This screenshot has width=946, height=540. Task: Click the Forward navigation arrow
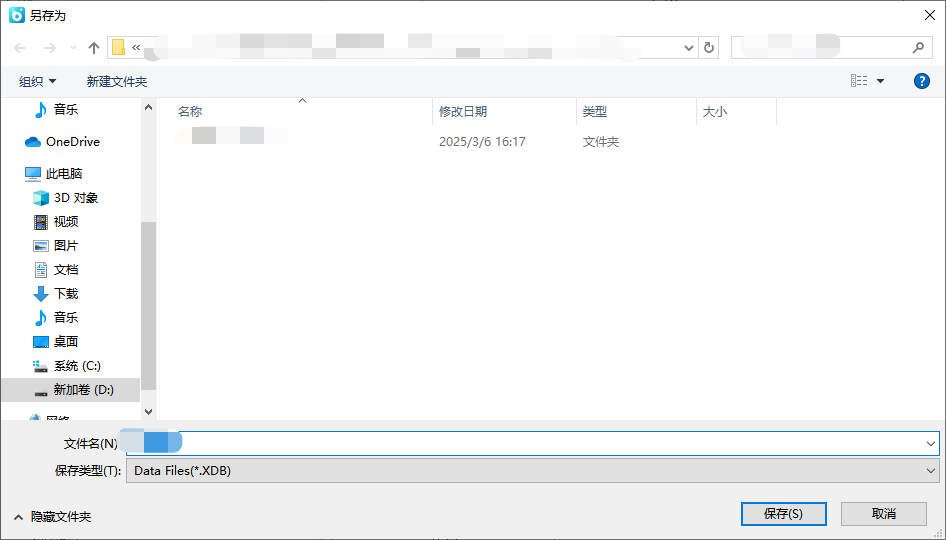click(x=49, y=48)
